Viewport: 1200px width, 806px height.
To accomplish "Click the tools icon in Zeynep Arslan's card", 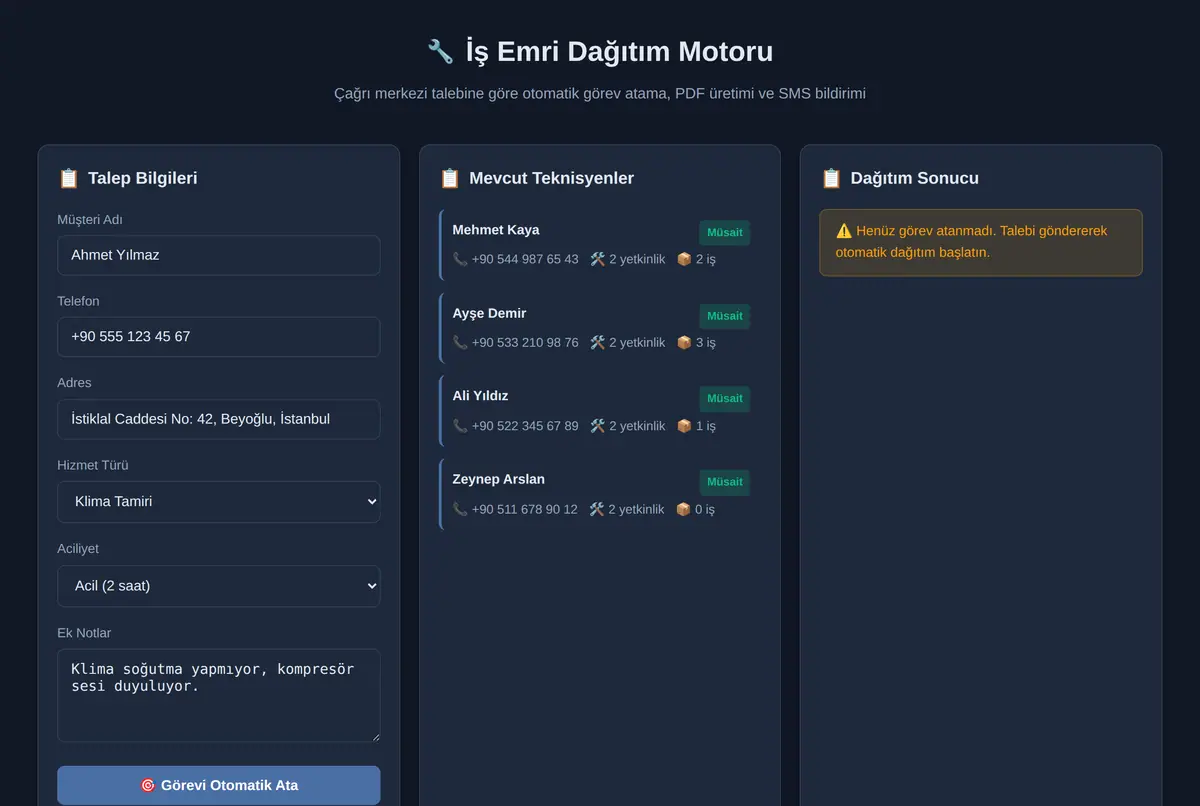I will click(x=597, y=509).
